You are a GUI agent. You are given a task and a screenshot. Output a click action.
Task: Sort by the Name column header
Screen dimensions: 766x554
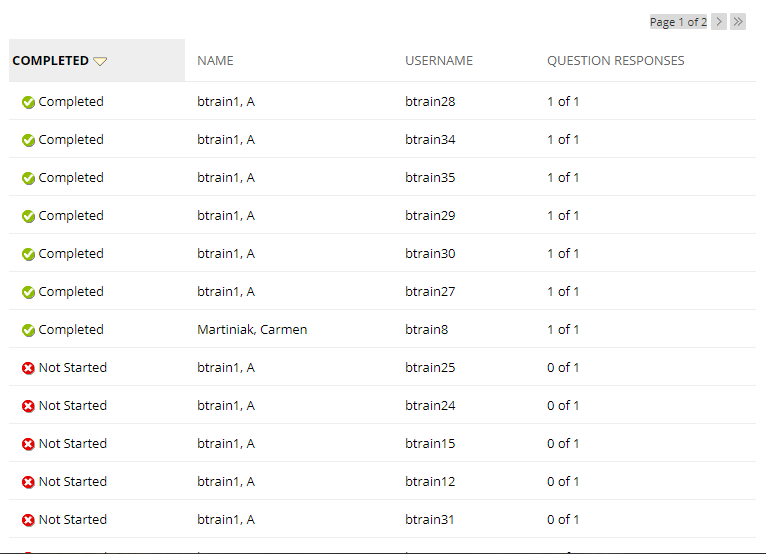[x=215, y=61]
